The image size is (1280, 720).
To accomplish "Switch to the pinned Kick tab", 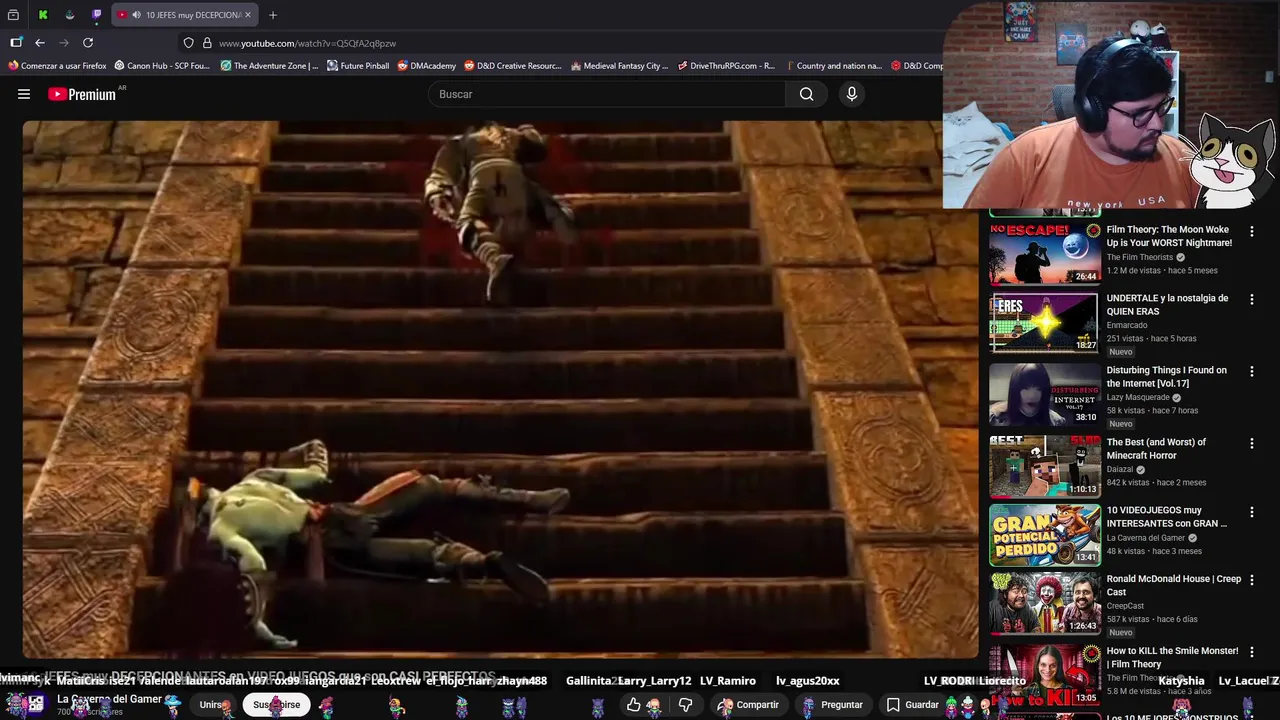I will pos(43,15).
